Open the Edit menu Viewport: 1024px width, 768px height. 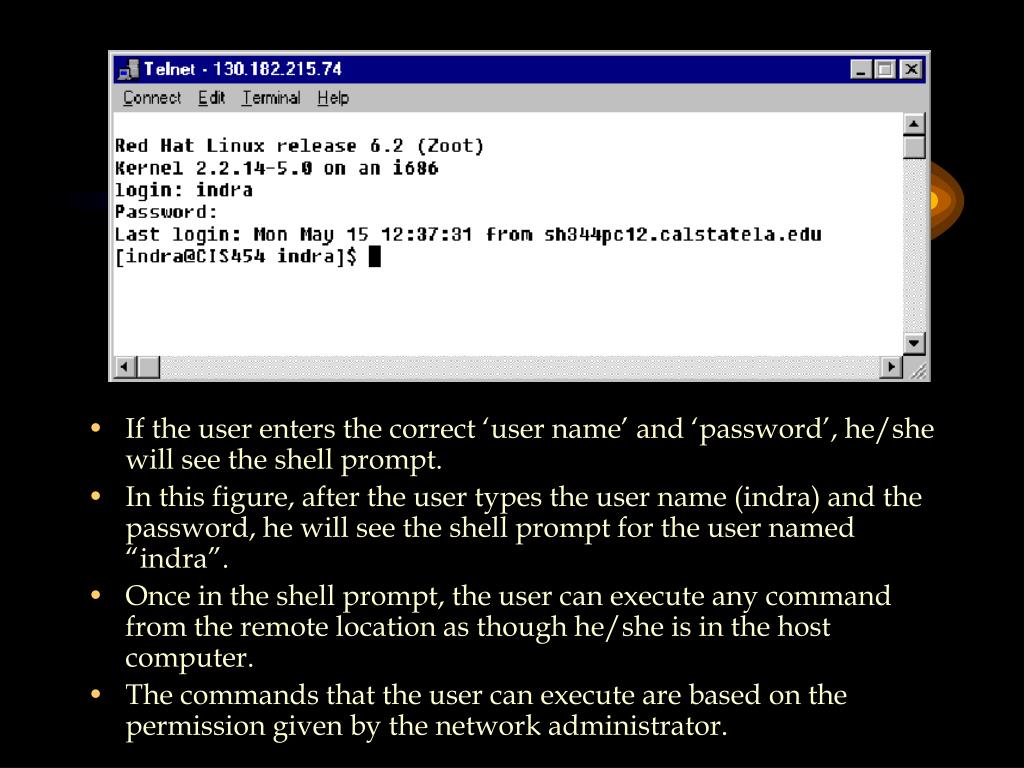tap(212, 98)
